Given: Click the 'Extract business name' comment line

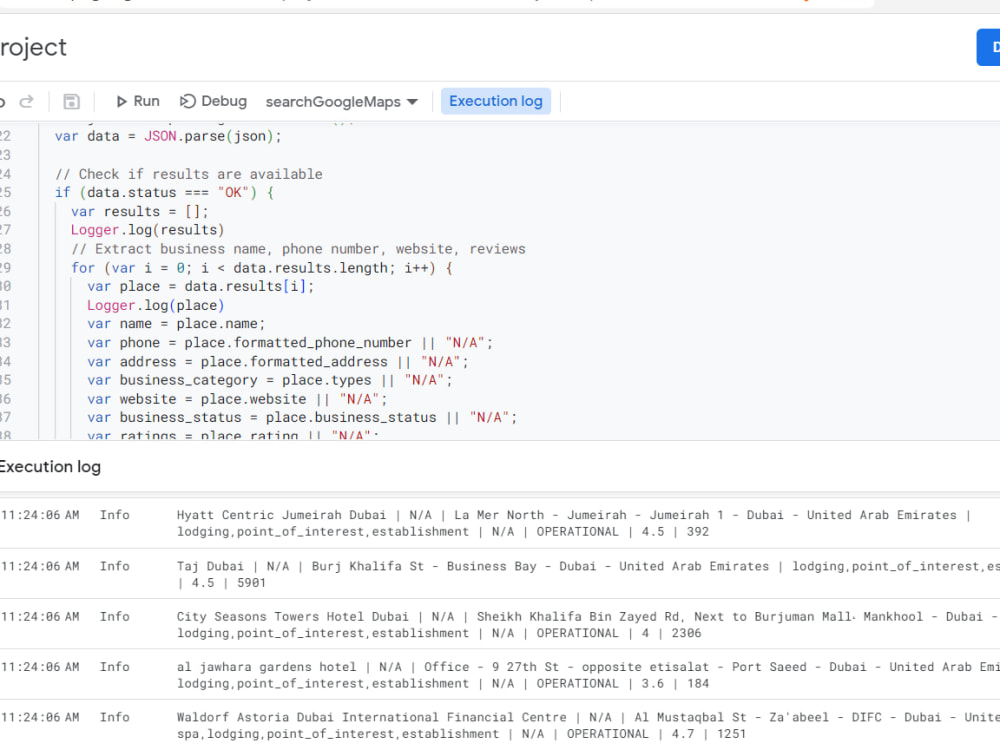Looking at the screenshot, I should (298, 249).
